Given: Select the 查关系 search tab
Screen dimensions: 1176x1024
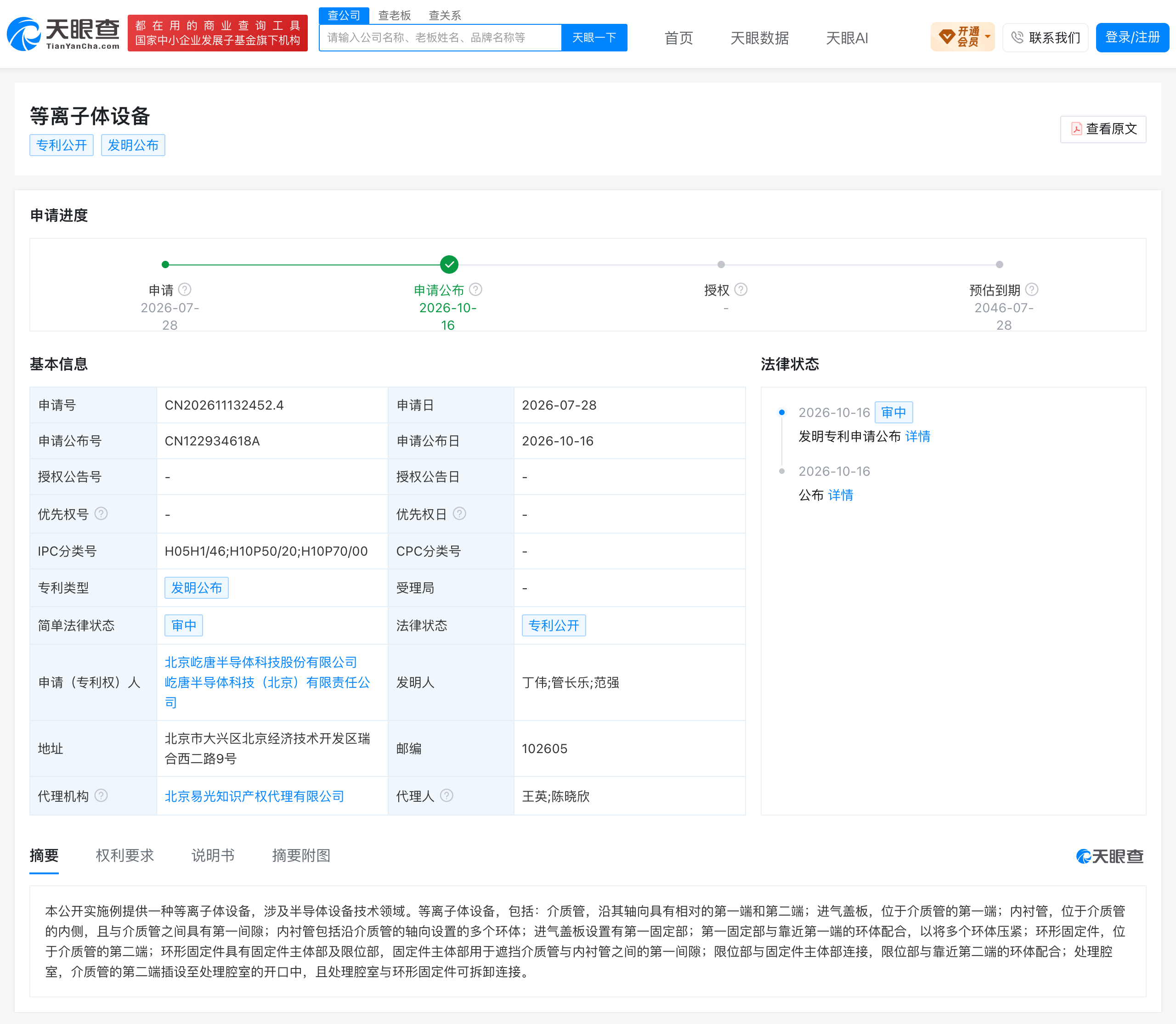Looking at the screenshot, I should (x=445, y=16).
